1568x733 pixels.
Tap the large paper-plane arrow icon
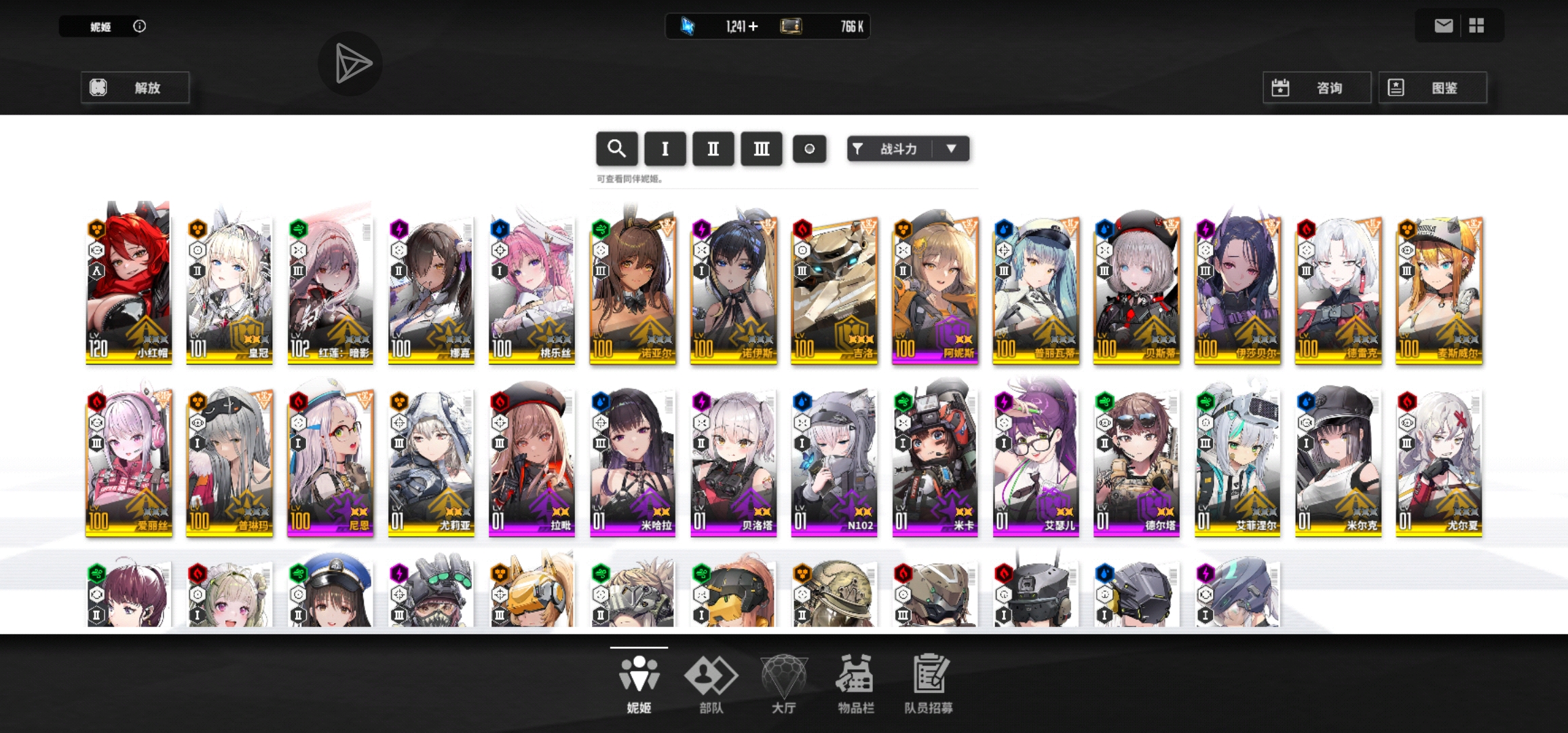(x=351, y=64)
